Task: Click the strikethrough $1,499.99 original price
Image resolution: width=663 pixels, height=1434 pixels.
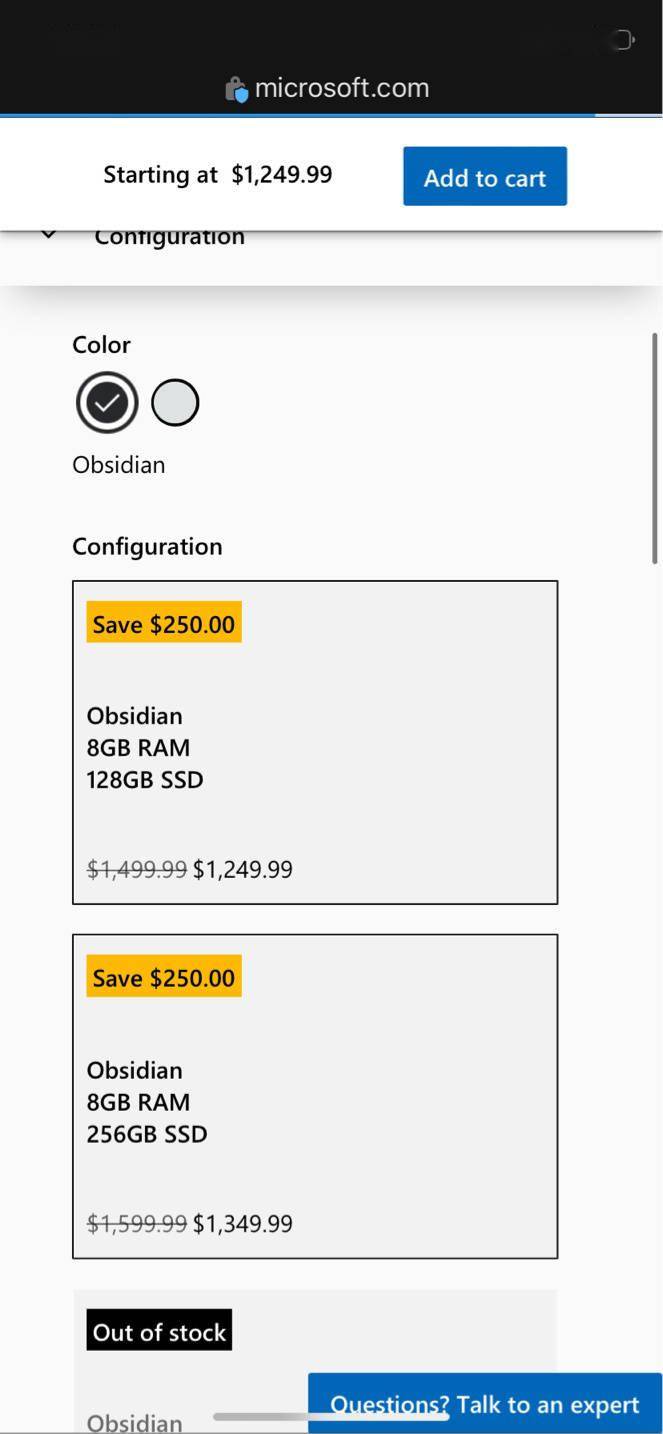Action: tap(136, 869)
